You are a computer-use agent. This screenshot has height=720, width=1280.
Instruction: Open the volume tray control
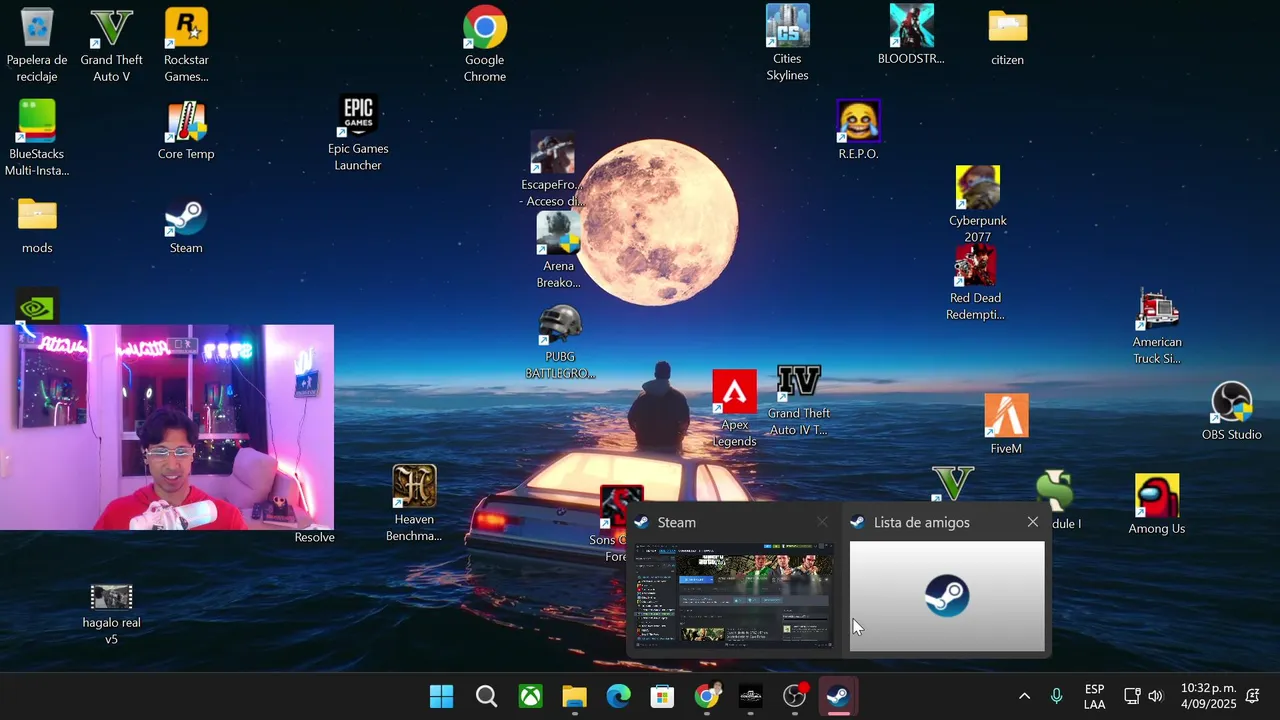click(1156, 696)
